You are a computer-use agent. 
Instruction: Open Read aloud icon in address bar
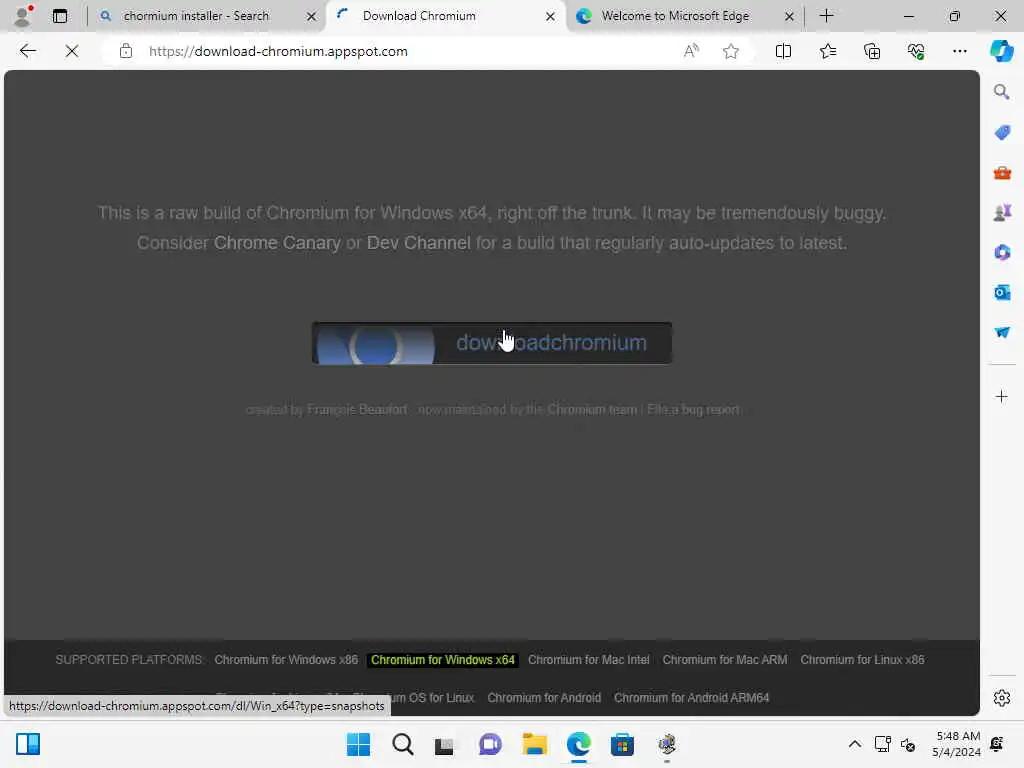coord(691,51)
